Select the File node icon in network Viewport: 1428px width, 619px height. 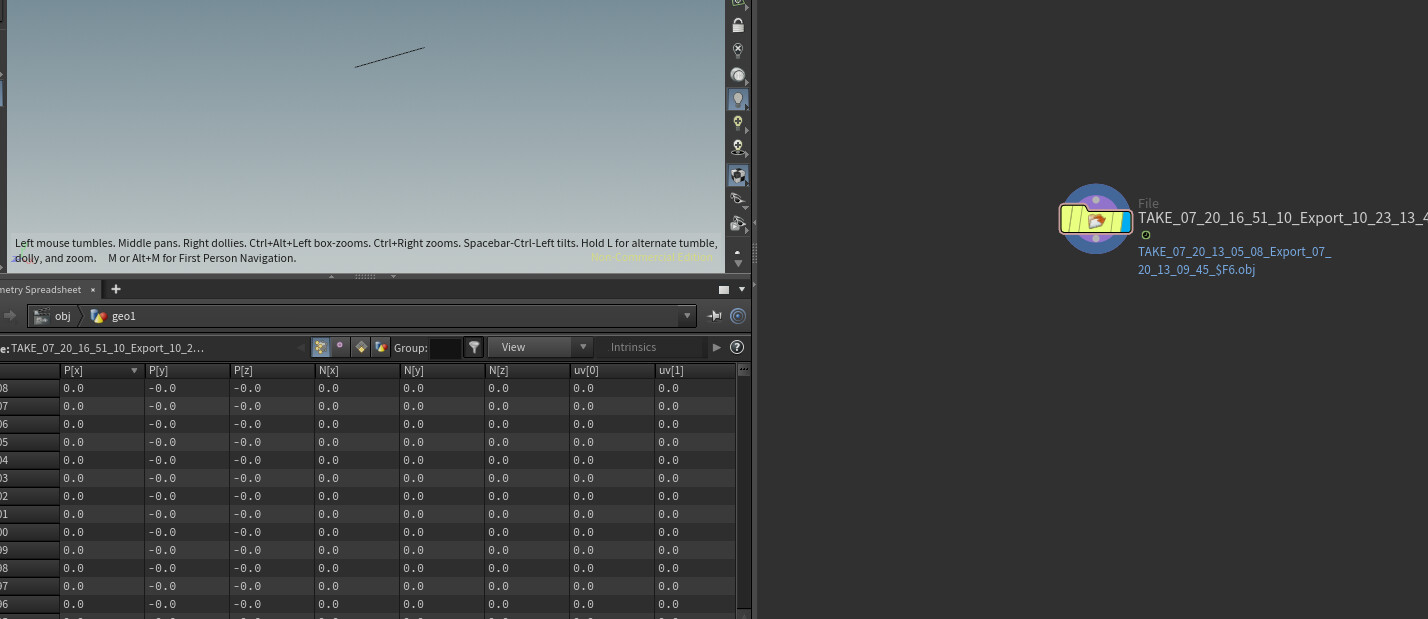[1096, 219]
